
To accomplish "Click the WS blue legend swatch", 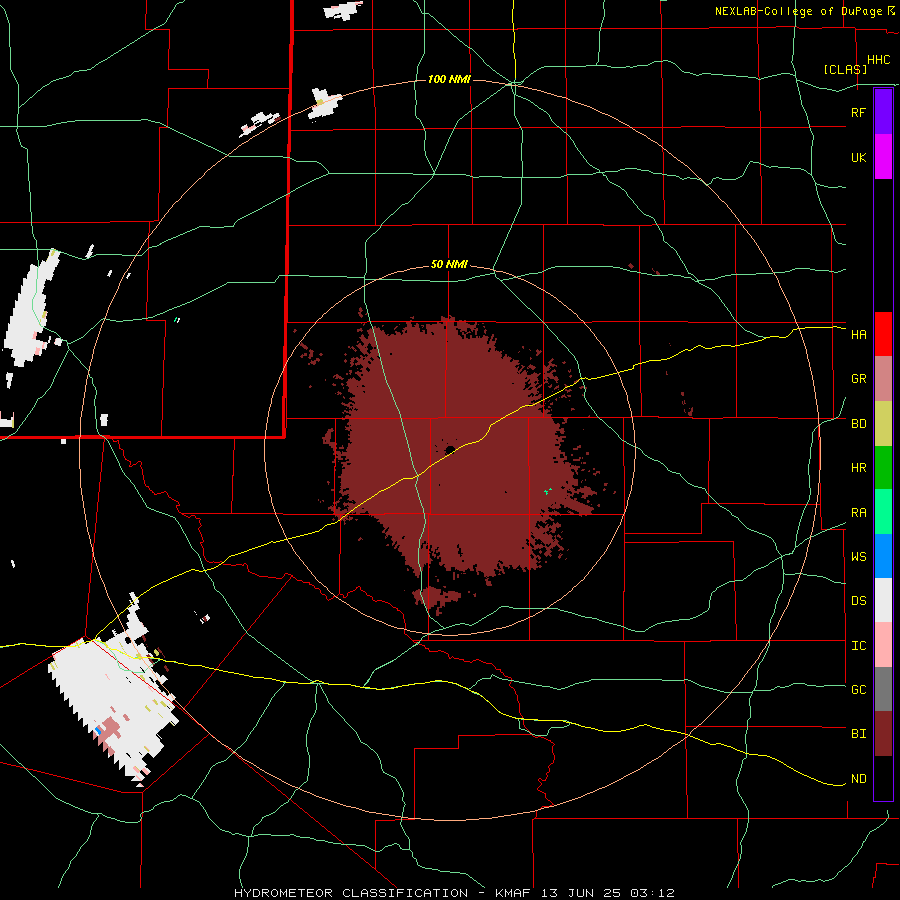I will [x=883, y=556].
